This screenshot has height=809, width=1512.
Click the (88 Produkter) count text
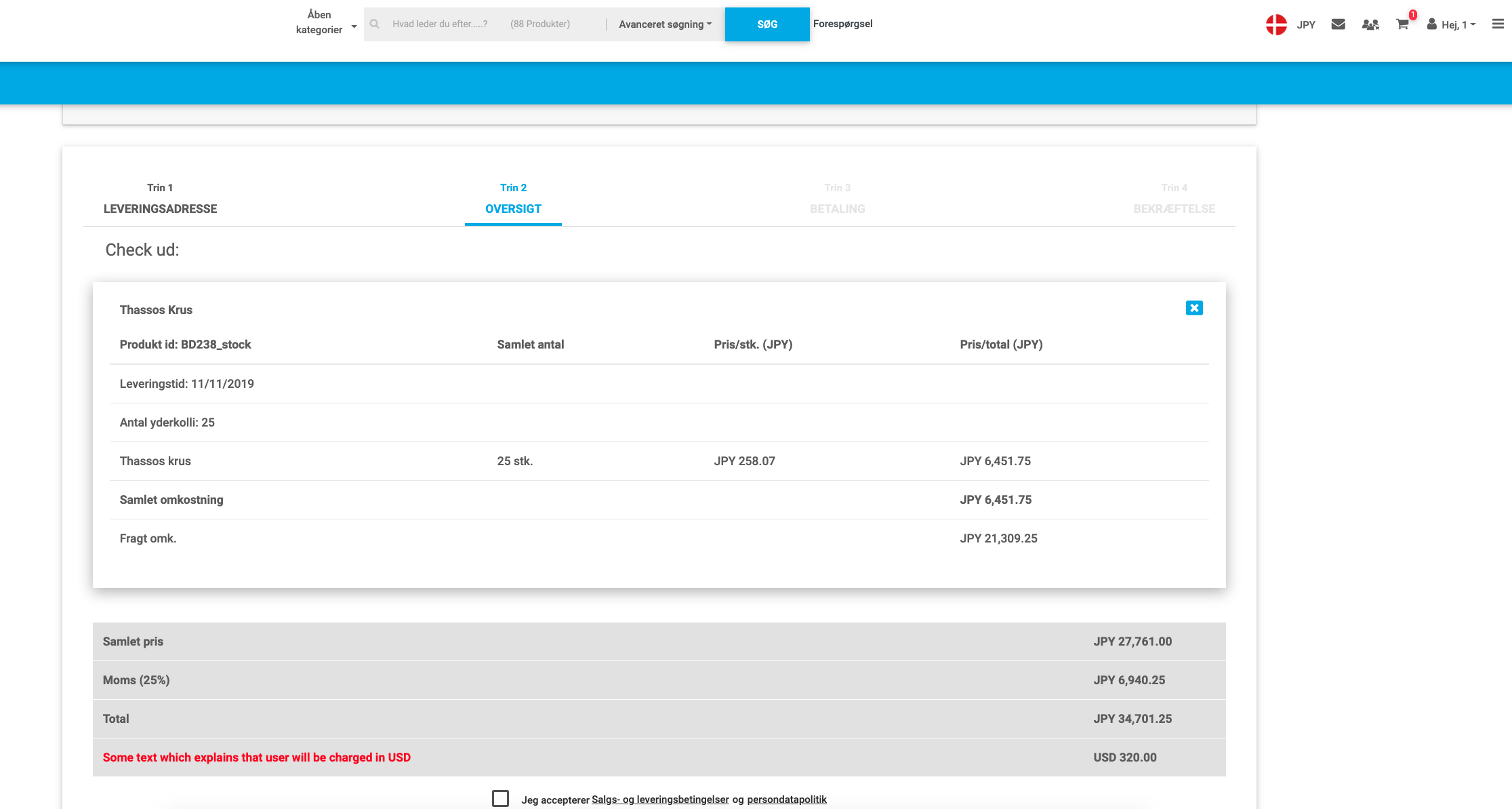(x=540, y=24)
